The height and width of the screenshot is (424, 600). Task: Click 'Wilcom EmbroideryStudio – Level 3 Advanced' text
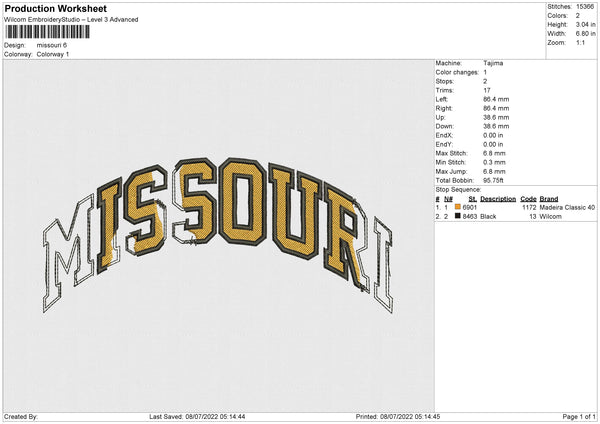(71, 20)
